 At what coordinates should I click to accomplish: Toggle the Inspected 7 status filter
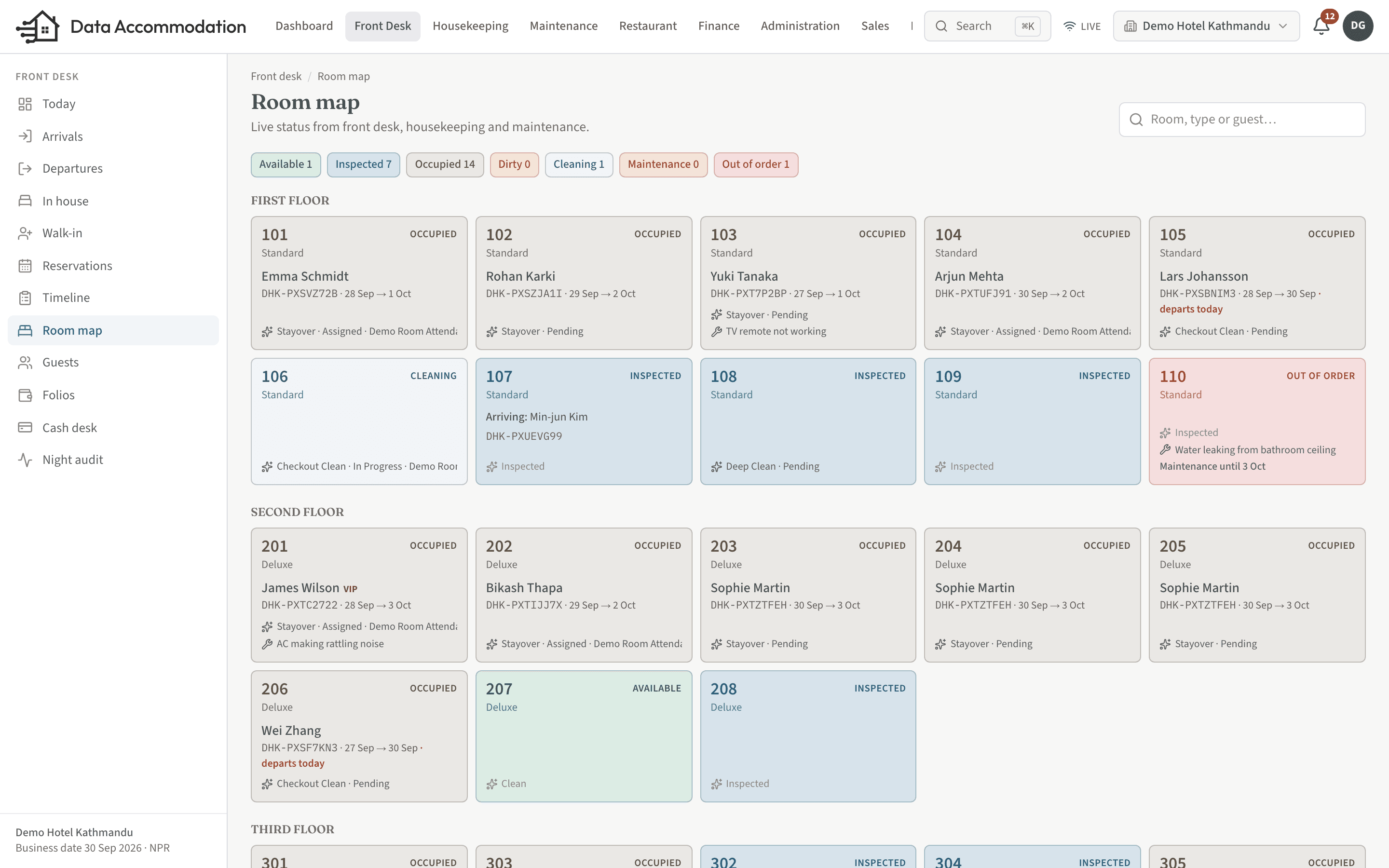click(363, 165)
